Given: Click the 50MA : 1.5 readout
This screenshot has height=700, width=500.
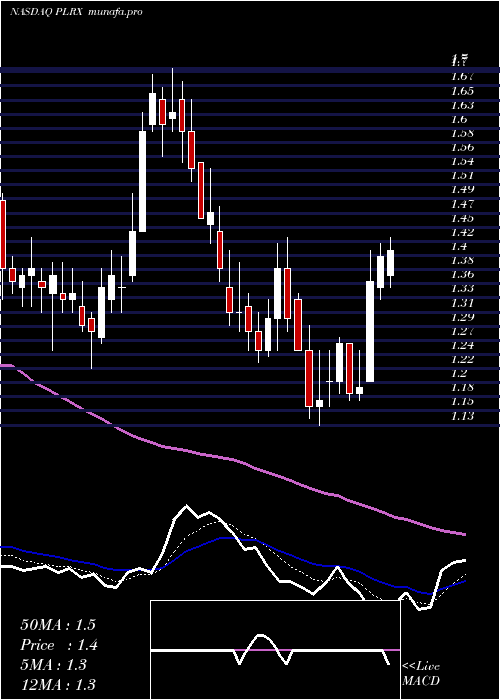Looking at the screenshot, I should 58,625.
